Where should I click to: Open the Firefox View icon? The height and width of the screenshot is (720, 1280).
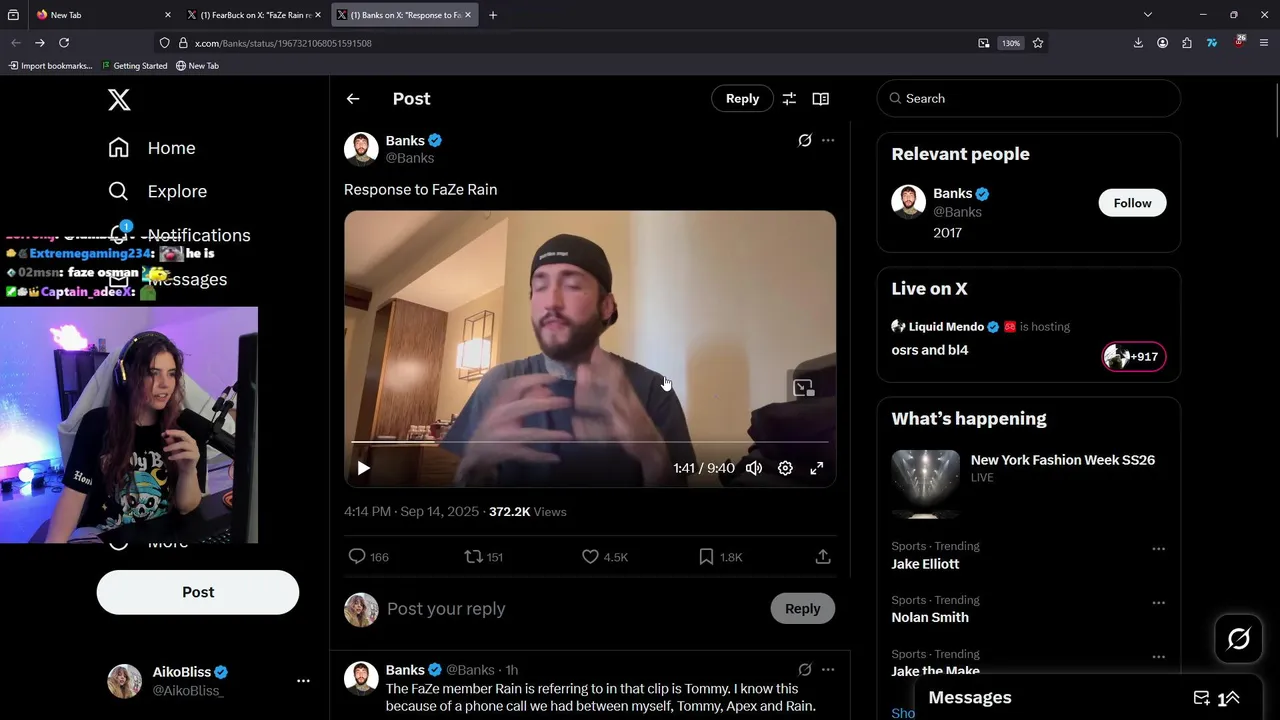click(13, 15)
